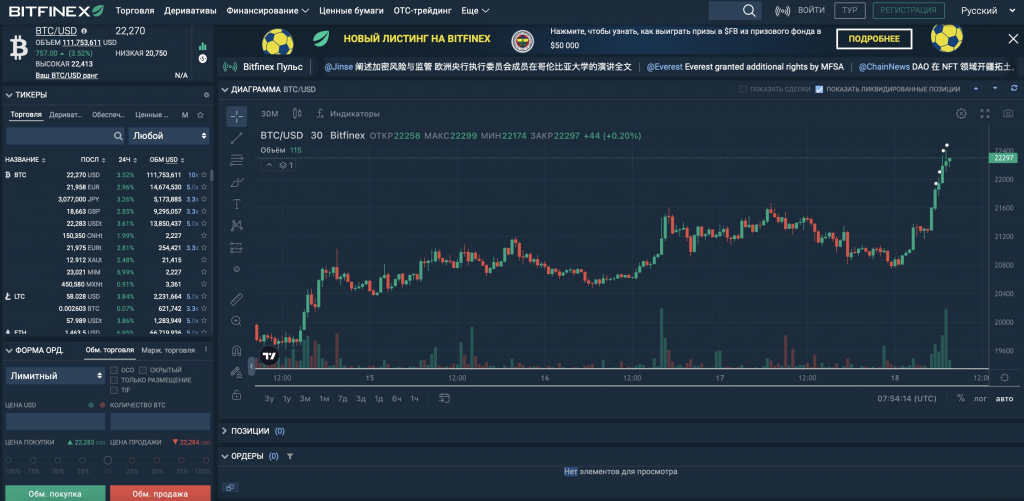The image size is (1024, 501).
Task: Click the go-to-date calendar icon
Action: point(445,398)
